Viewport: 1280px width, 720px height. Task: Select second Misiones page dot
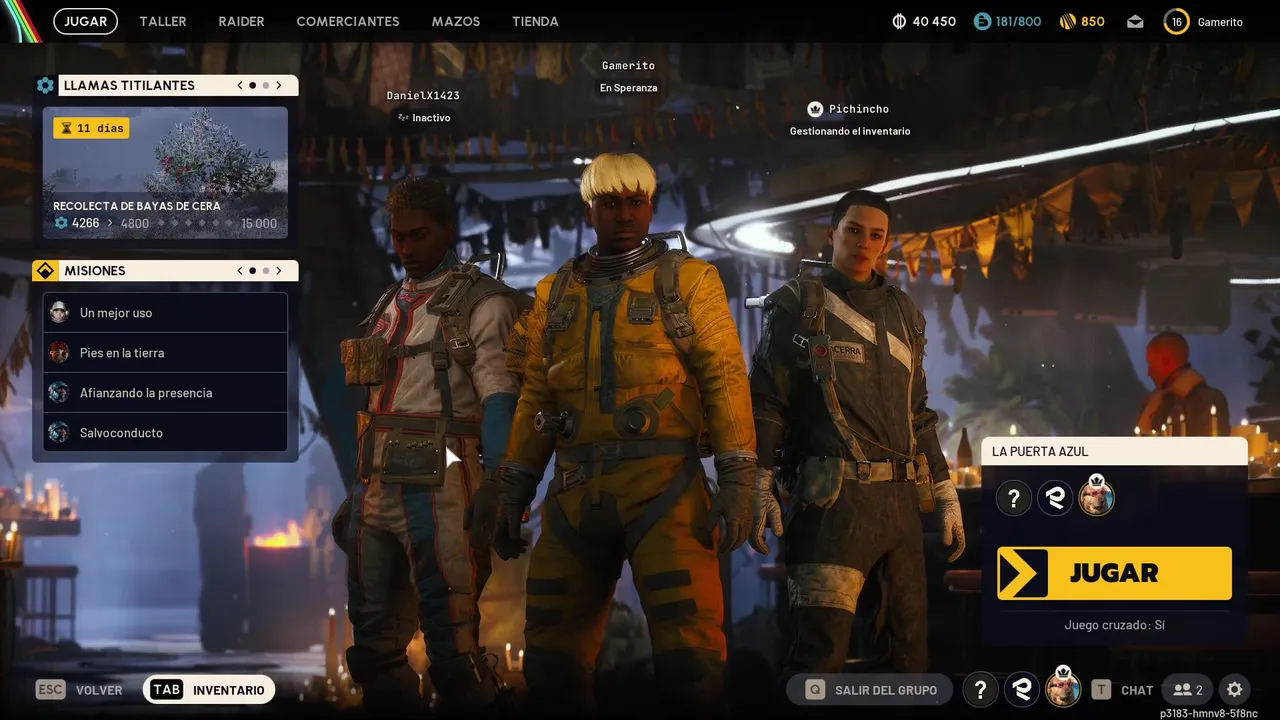coord(265,271)
